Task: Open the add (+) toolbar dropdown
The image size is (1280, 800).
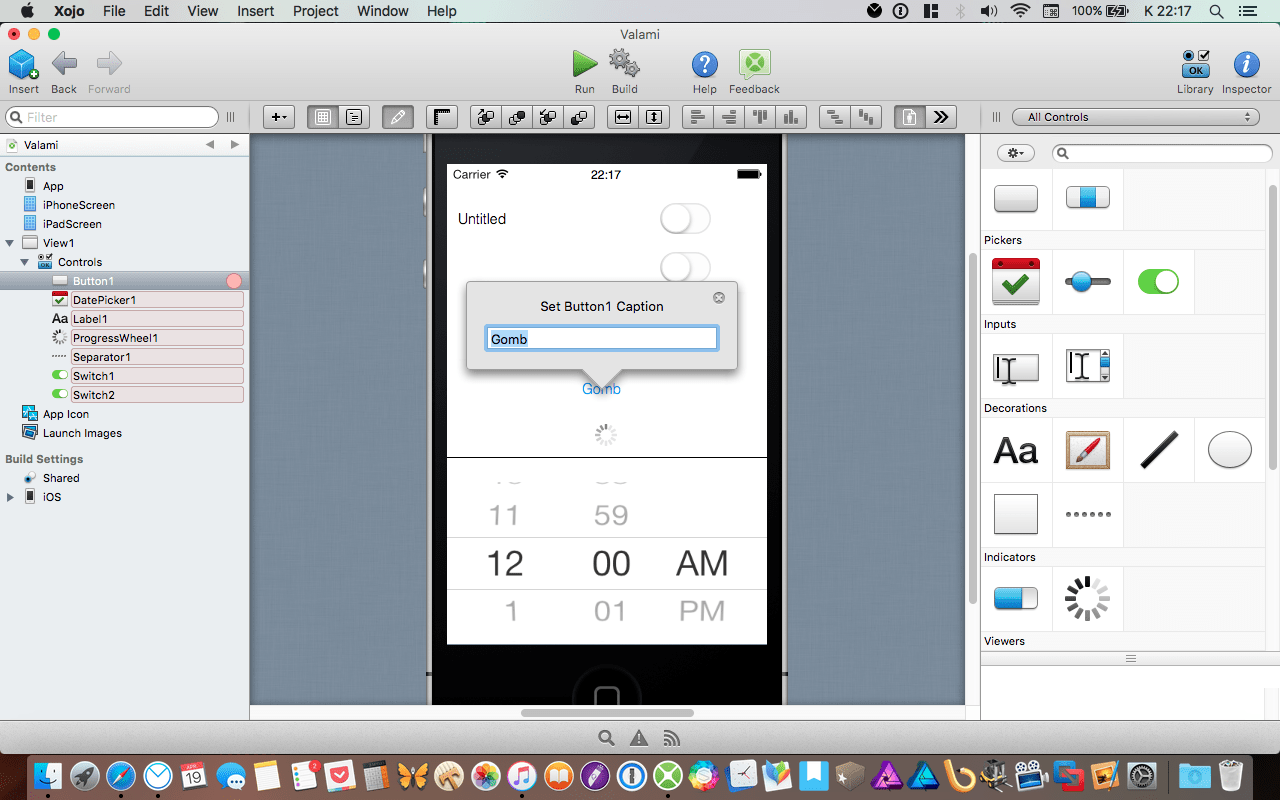Action: 279,117
